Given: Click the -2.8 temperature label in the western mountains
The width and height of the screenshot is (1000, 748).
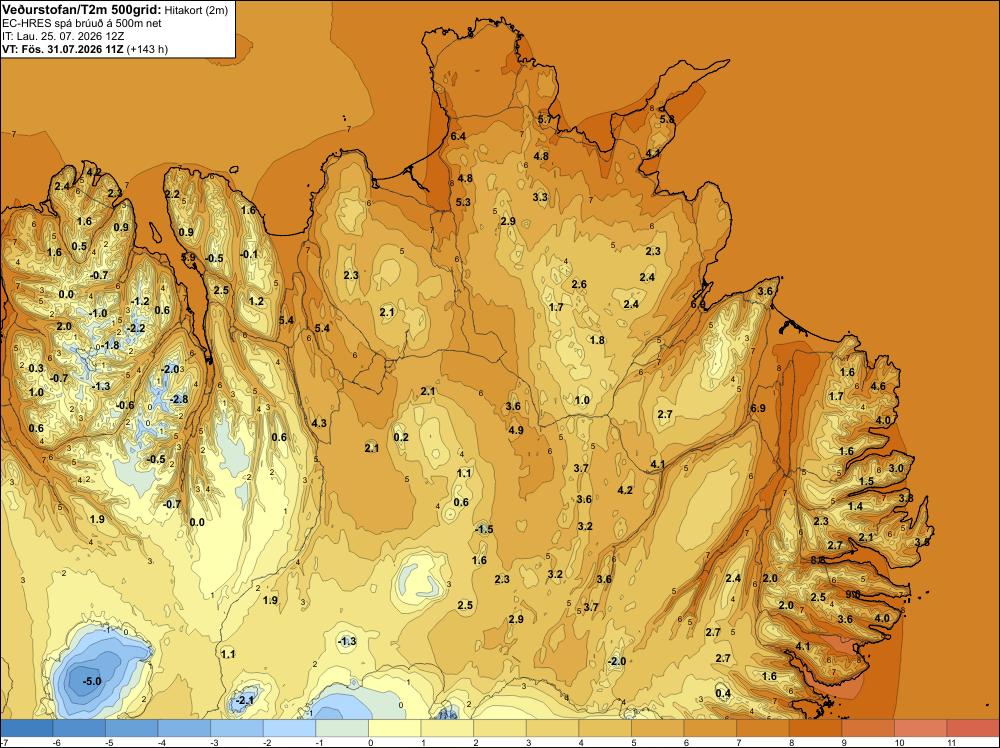Looking at the screenshot, I should click(x=179, y=399).
